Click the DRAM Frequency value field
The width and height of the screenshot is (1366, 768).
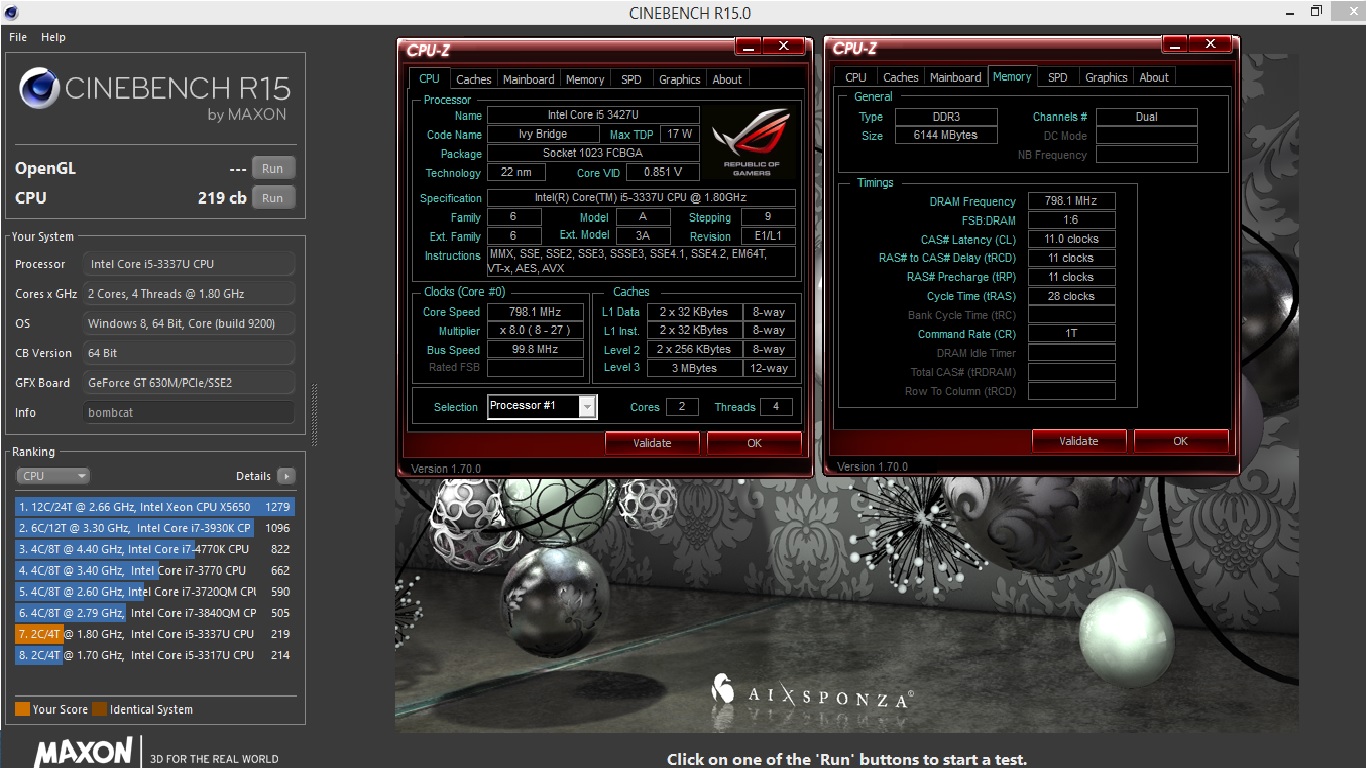point(1071,201)
